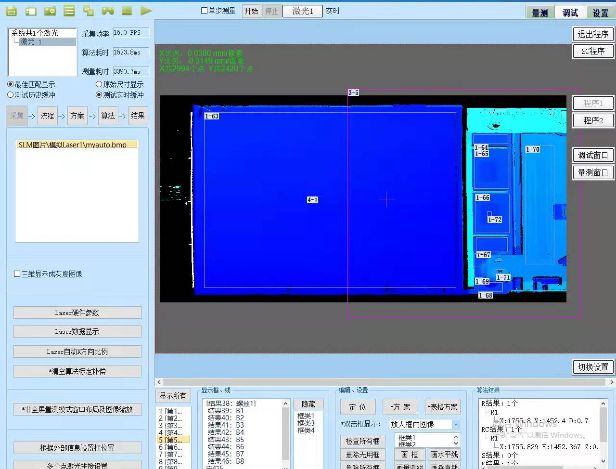Click the up arrow of the small 框类 list
The width and height of the screenshot is (616, 469).
[x=456, y=437]
